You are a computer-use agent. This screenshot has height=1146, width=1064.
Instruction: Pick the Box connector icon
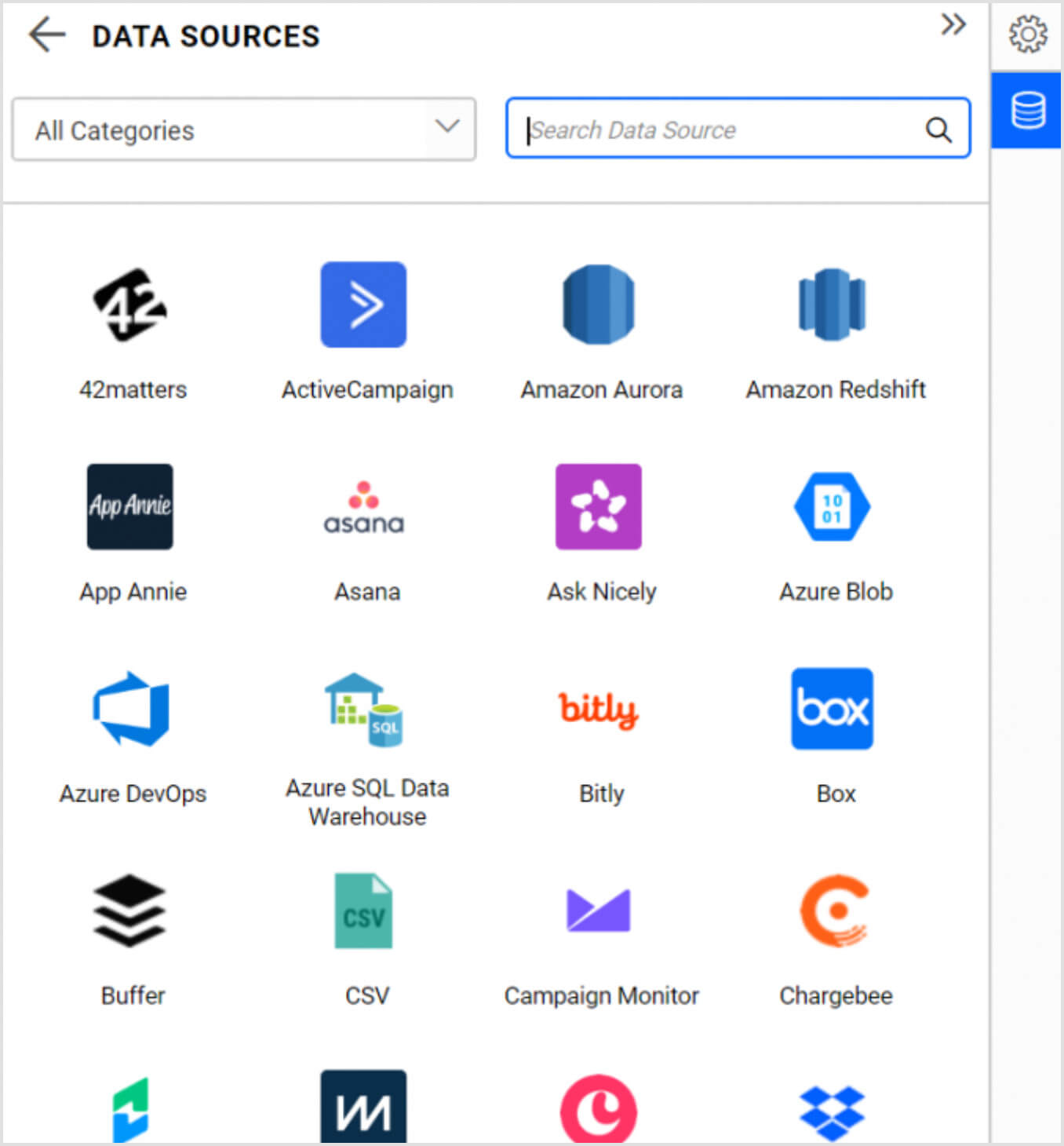[x=832, y=709]
